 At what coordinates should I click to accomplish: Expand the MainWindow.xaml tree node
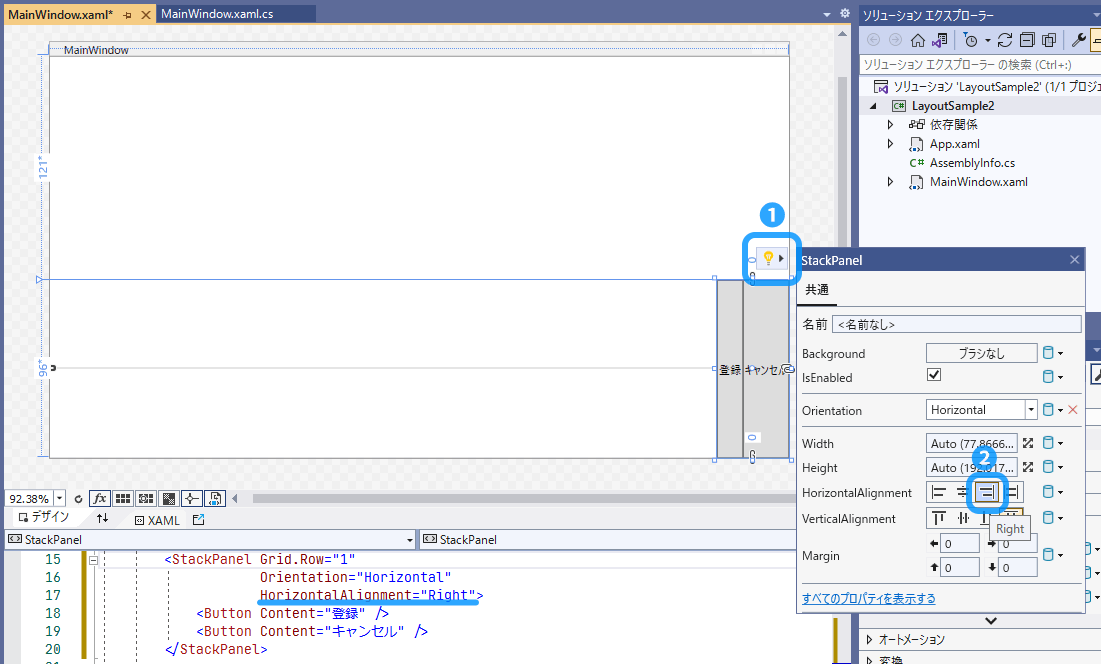coord(891,181)
